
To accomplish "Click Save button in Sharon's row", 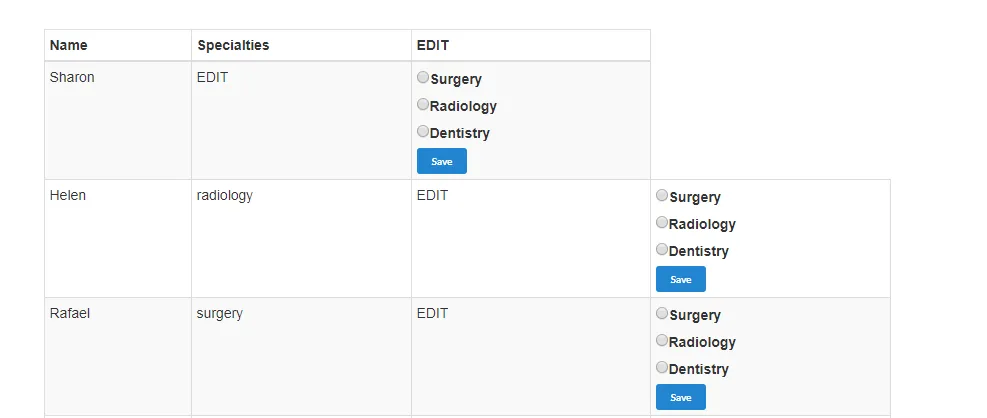I will (x=441, y=161).
